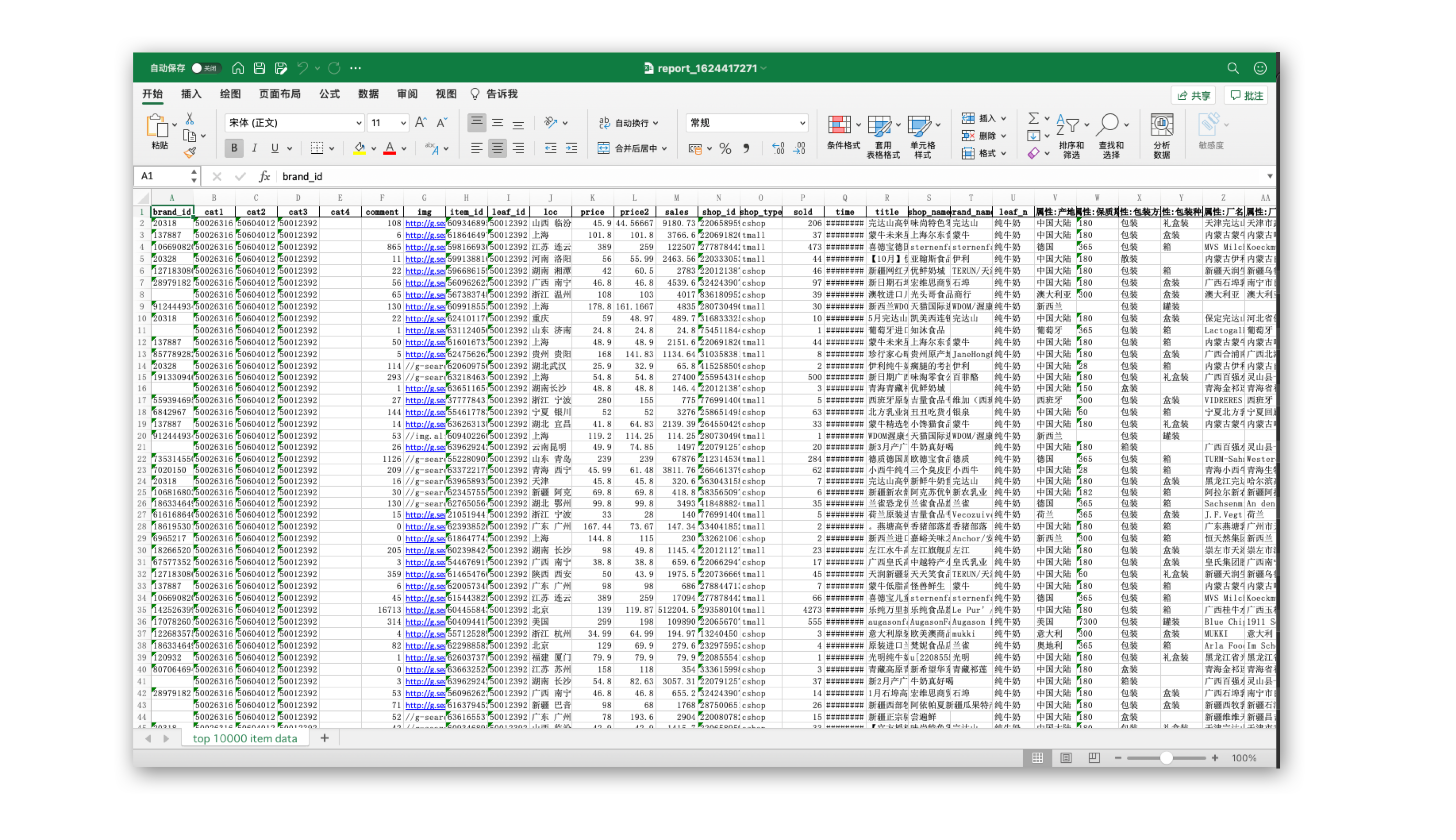This screenshot has width=1456, height=840.
Task: Click the add new sheet plus button
Action: 324,738
